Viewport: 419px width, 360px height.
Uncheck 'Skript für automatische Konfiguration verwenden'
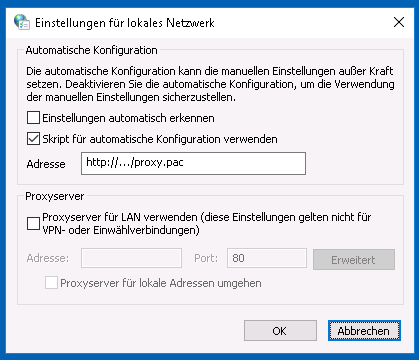(33, 139)
